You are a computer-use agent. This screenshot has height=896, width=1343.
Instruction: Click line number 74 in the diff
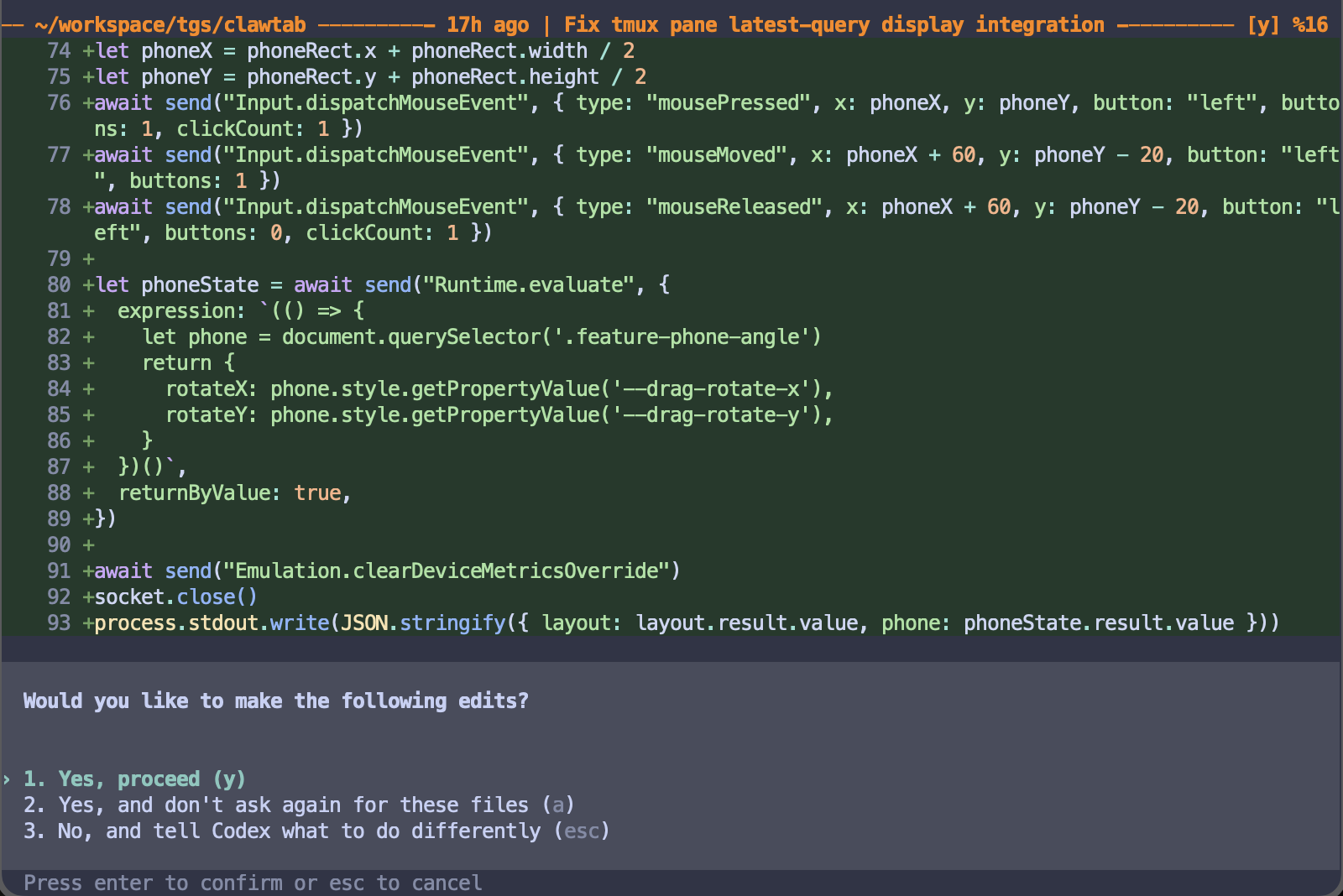pyautogui.click(x=59, y=51)
